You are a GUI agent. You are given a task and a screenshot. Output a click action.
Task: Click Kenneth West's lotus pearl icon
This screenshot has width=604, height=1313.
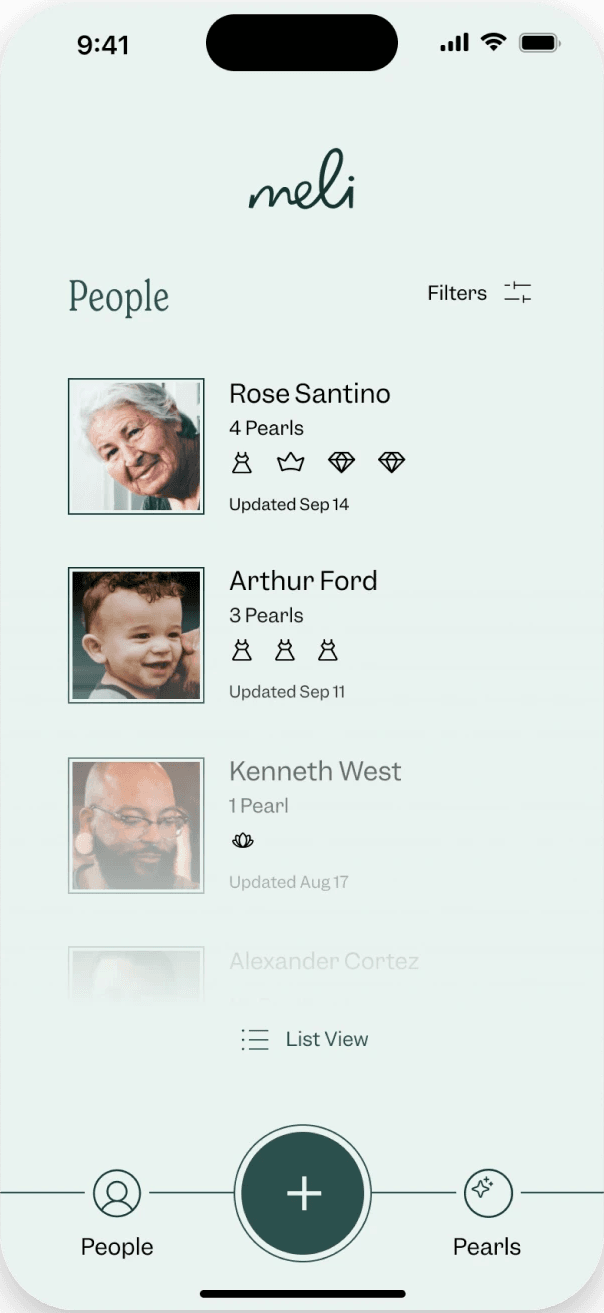point(242,841)
